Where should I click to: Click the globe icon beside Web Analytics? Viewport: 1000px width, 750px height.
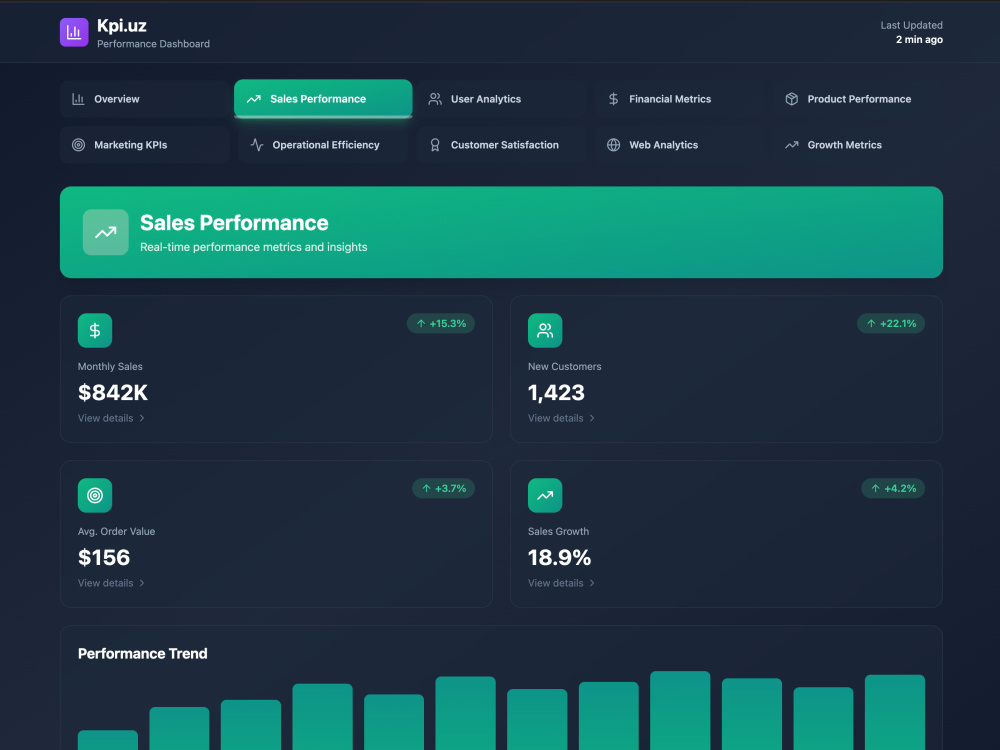(614, 145)
